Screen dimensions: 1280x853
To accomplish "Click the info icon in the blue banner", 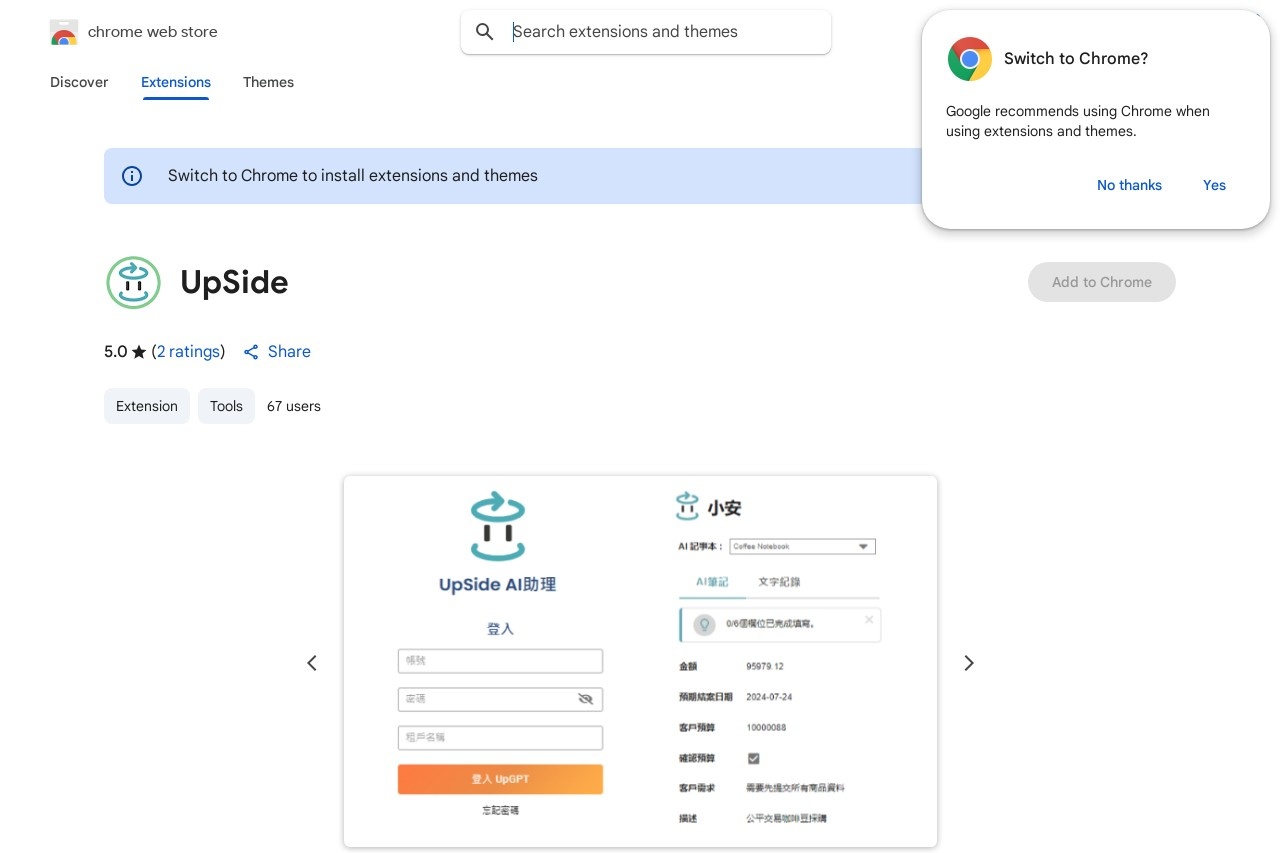I will coord(132,176).
